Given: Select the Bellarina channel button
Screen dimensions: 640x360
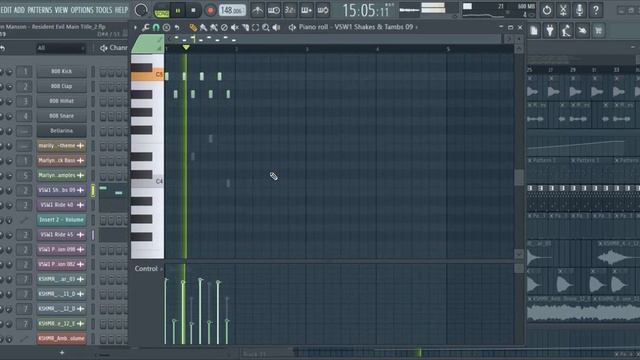Looking at the screenshot, I should point(62,131).
